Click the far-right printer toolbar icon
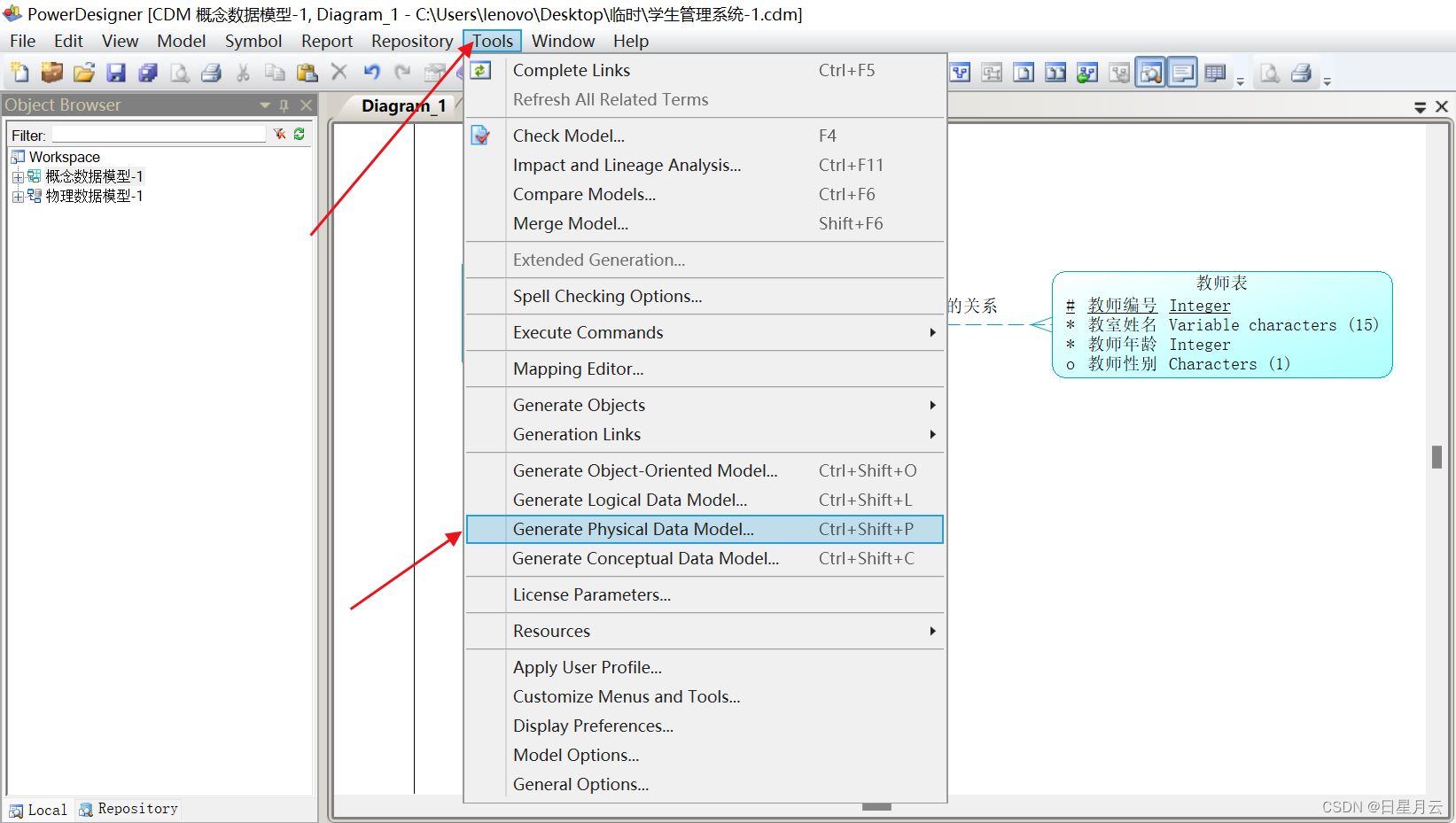This screenshot has height=823, width=1456. [x=1301, y=73]
